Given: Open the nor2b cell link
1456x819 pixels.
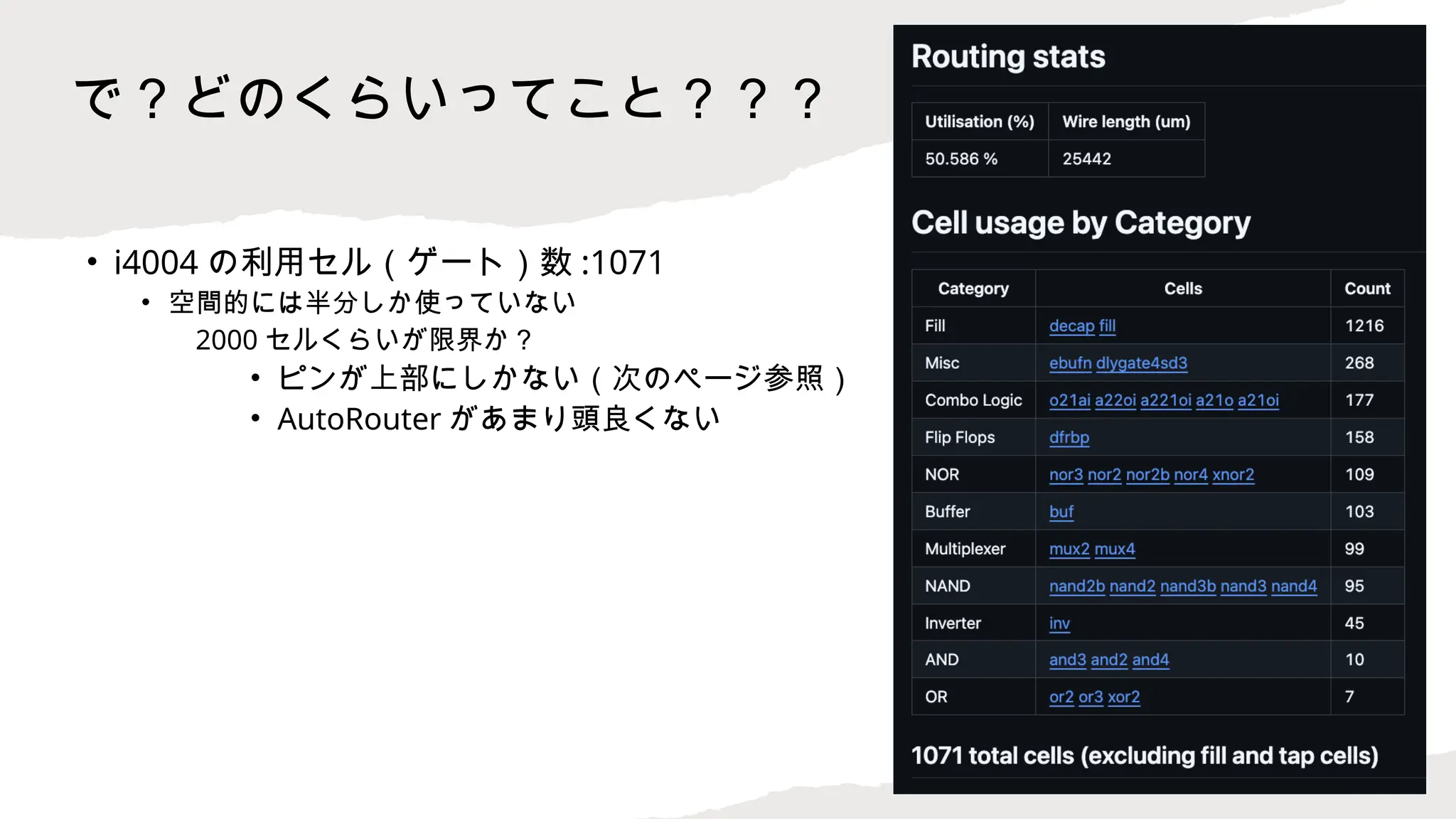Looking at the screenshot, I should pyautogui.click(x=1147, y=474).
